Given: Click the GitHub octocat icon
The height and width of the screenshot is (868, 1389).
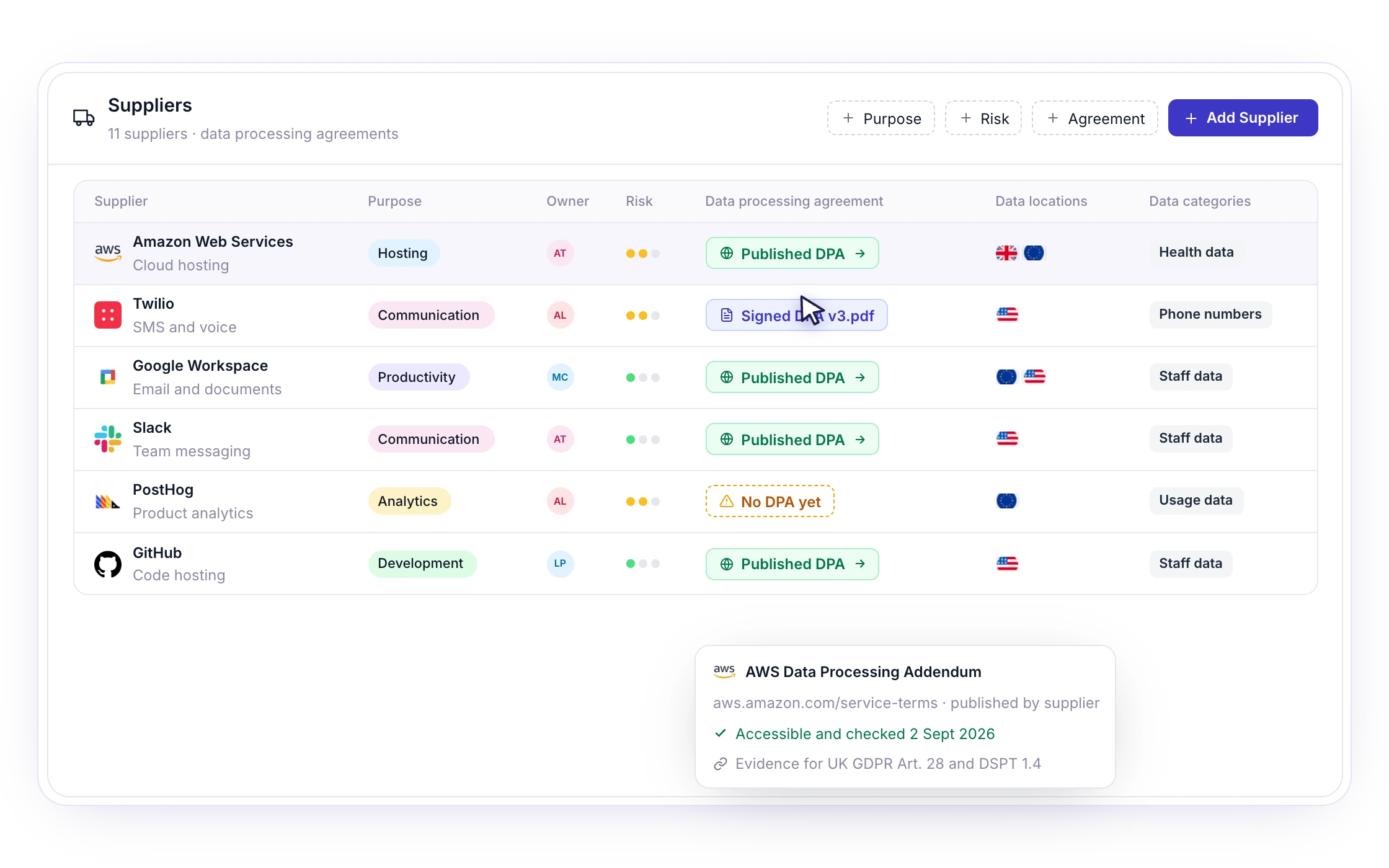Looking at the screenshot, I should [x=108, y=564].
